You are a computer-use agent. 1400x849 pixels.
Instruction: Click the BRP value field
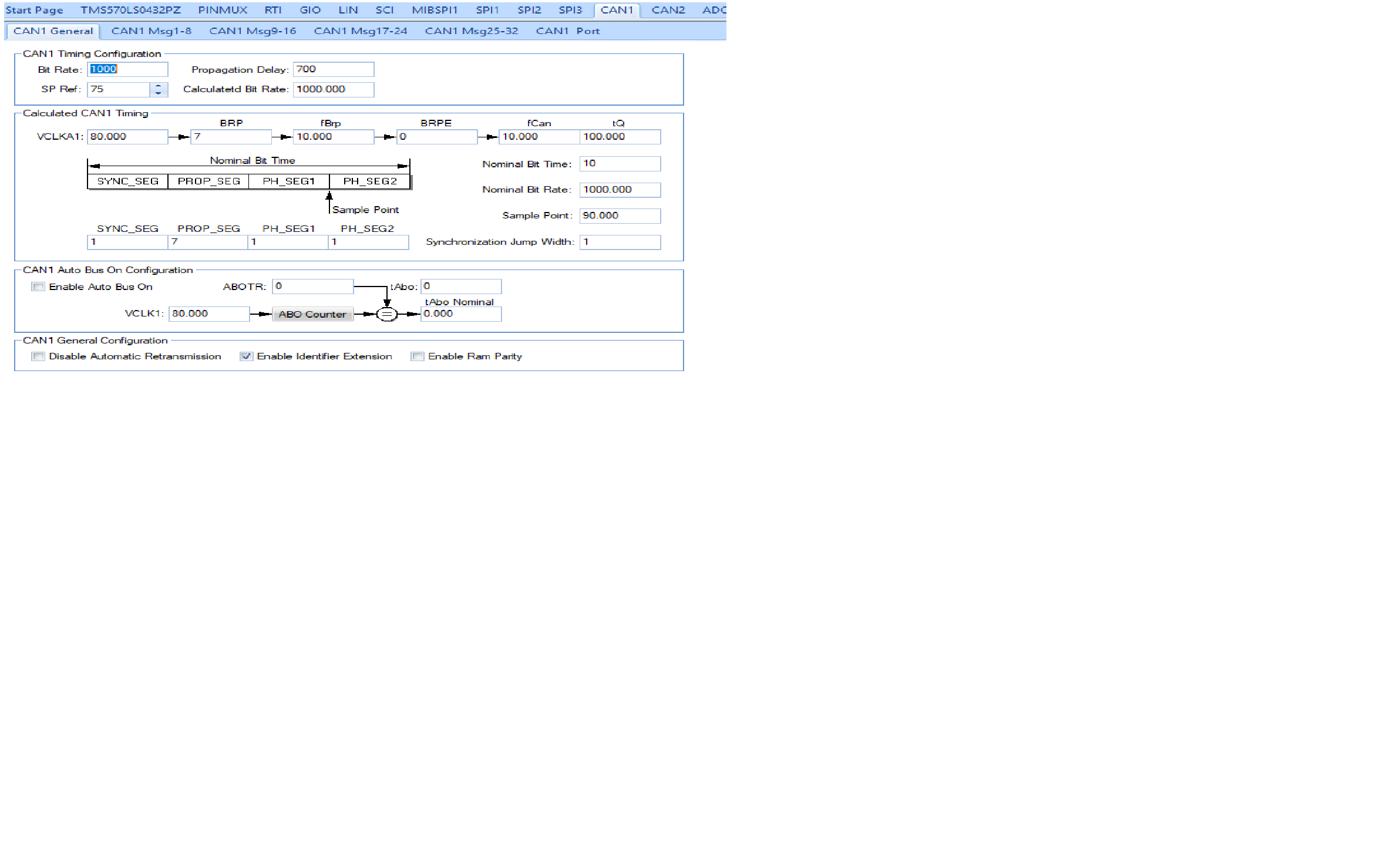point(231,137)
